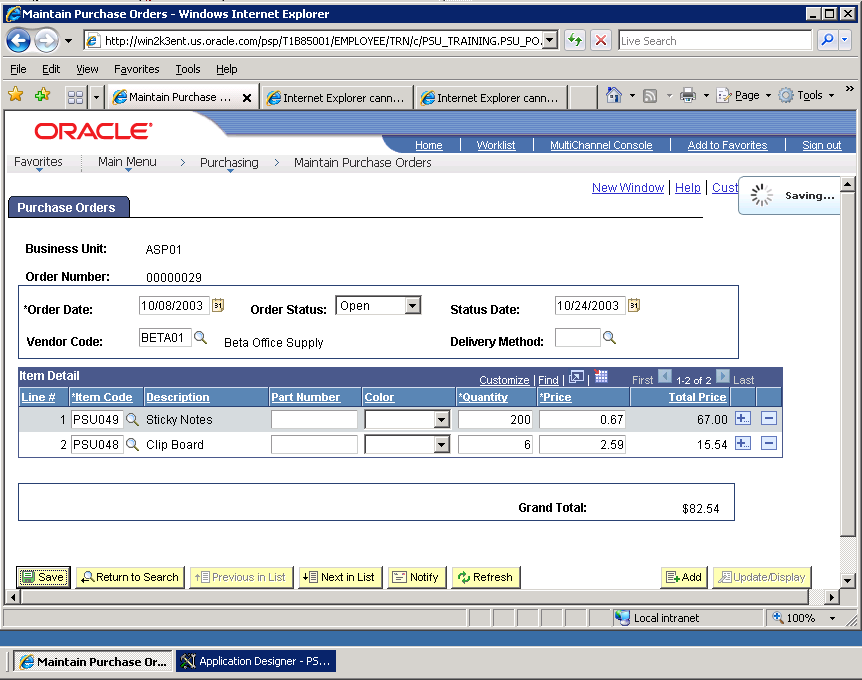Open the lookup for item code PSU049

tap(132, 420)
